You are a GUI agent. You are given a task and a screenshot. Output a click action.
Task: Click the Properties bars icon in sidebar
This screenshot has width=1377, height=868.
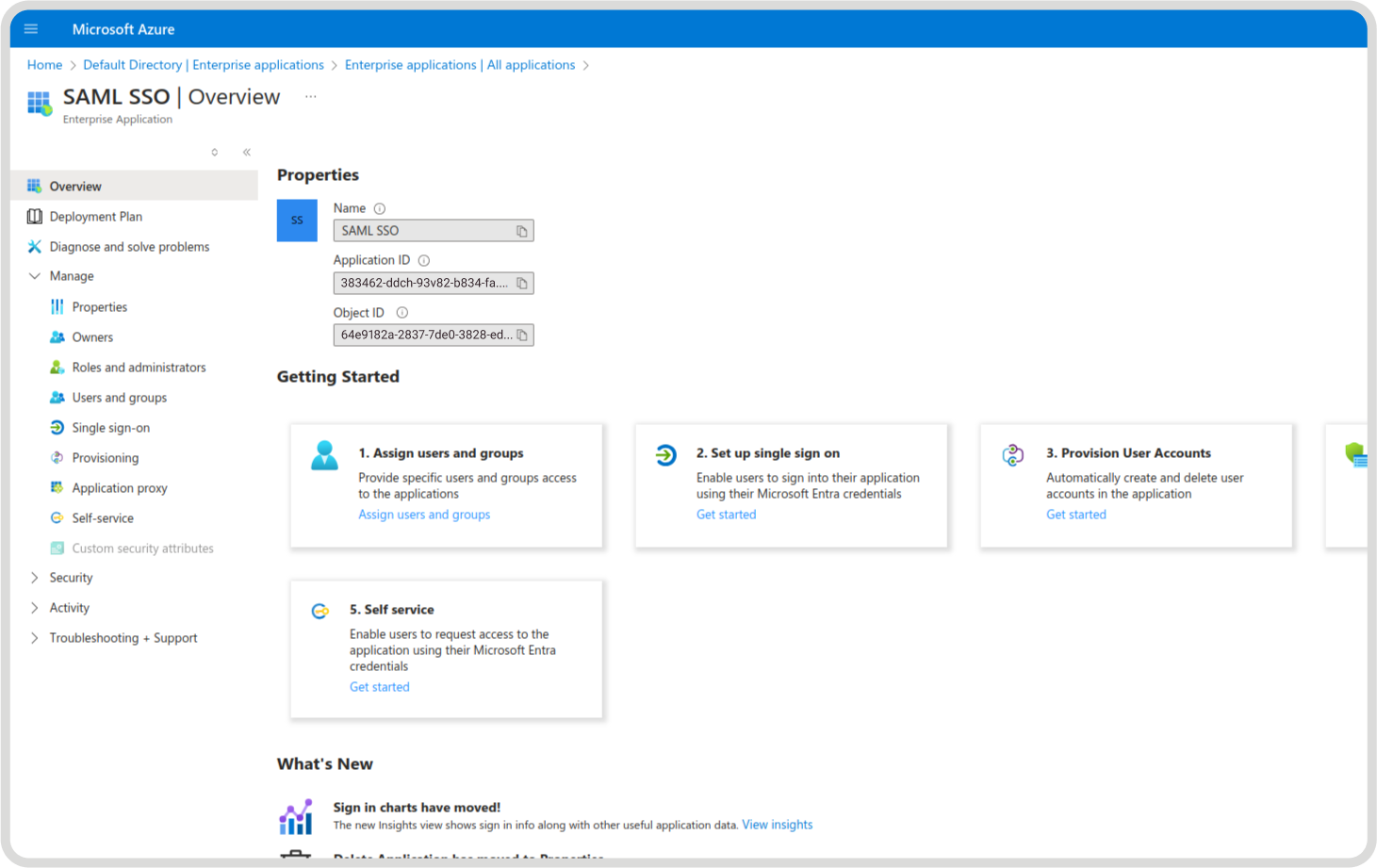(57, 307)
